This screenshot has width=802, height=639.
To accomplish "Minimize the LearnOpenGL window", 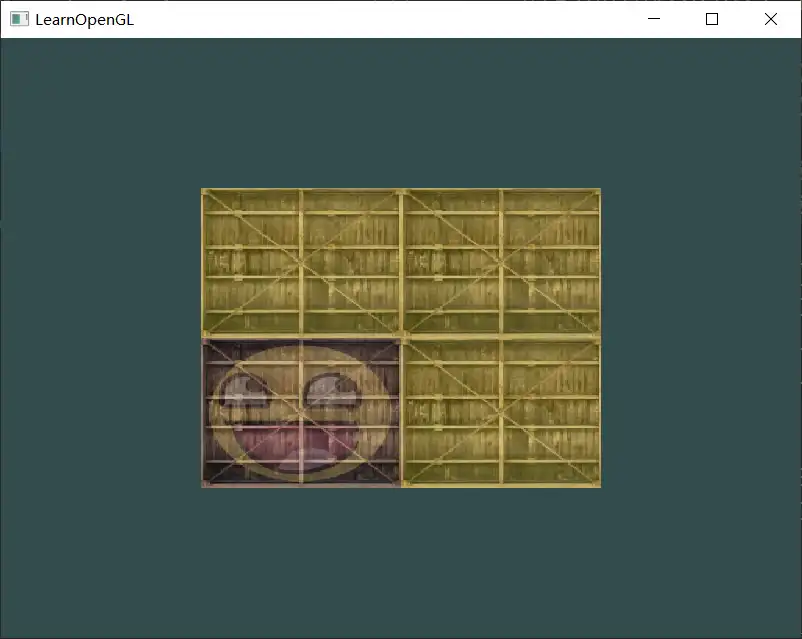I will coord(653,19).
